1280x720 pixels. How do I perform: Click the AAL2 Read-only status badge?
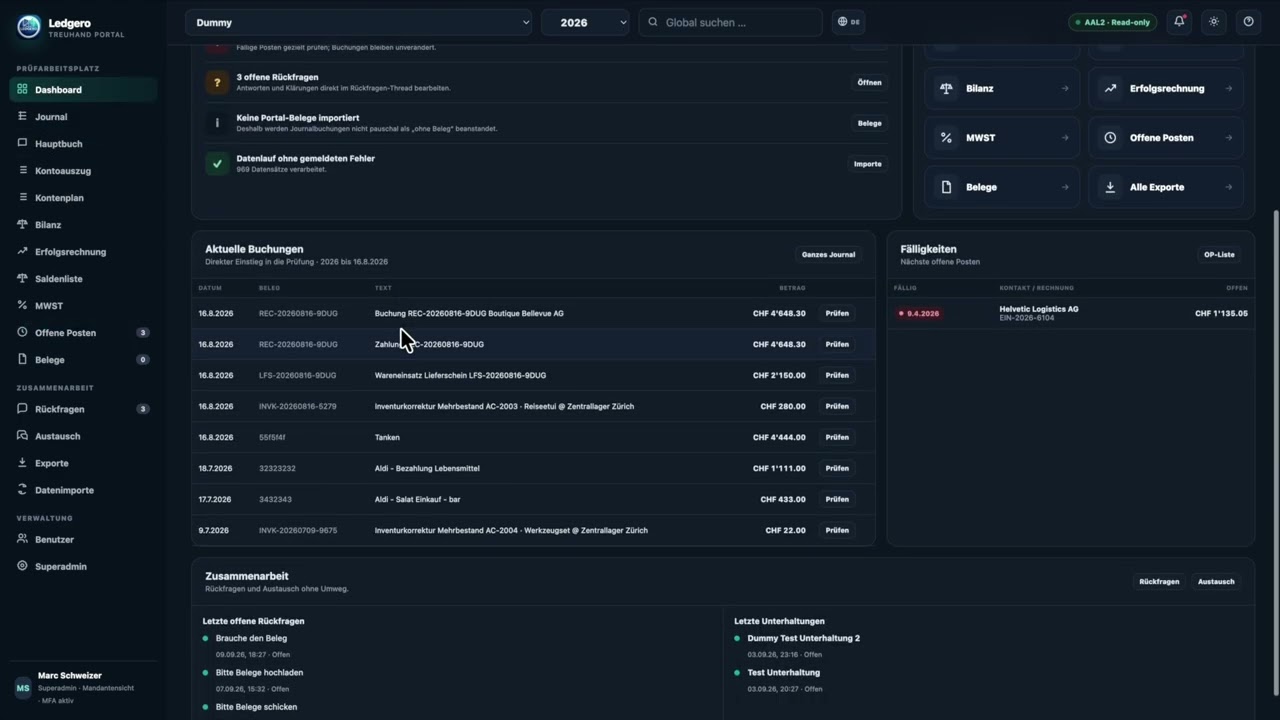pyautogui.click(x=1112, y=22)
